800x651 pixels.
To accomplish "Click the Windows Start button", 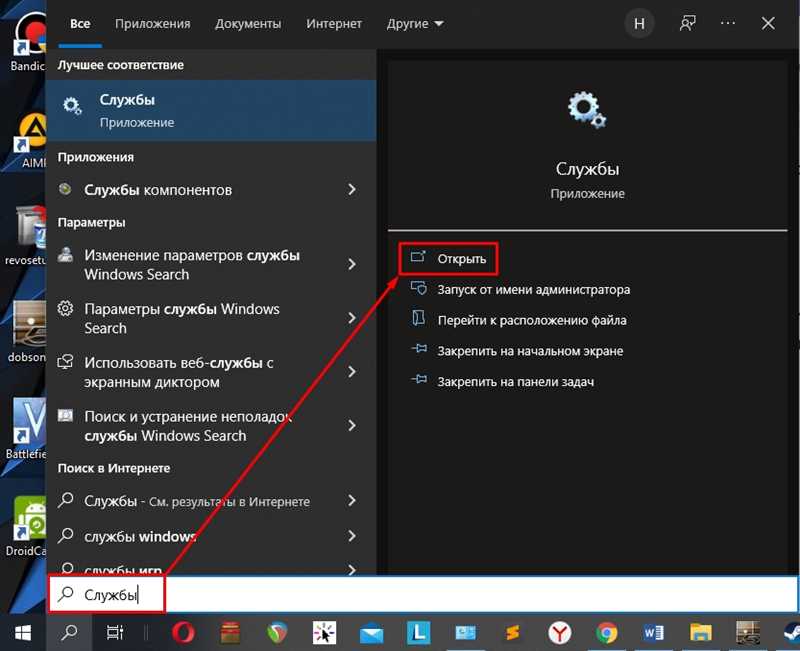I will tap(23, 633).
